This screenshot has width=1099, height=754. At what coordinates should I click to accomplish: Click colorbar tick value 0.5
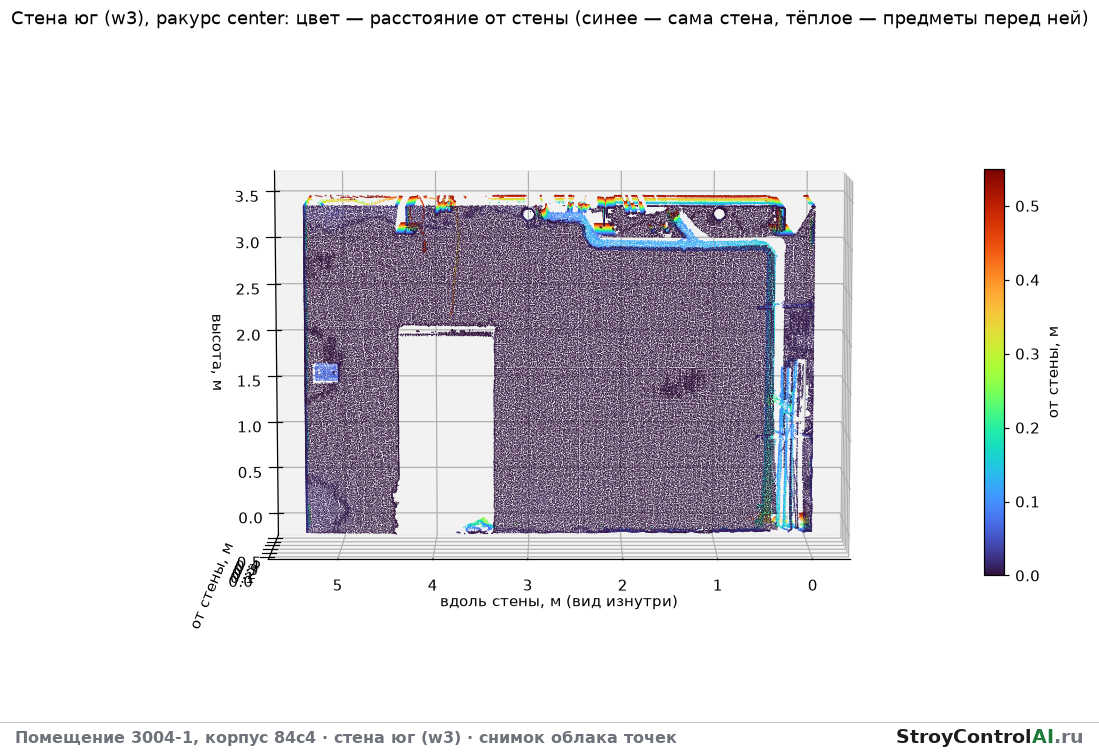pos(1027,206)
